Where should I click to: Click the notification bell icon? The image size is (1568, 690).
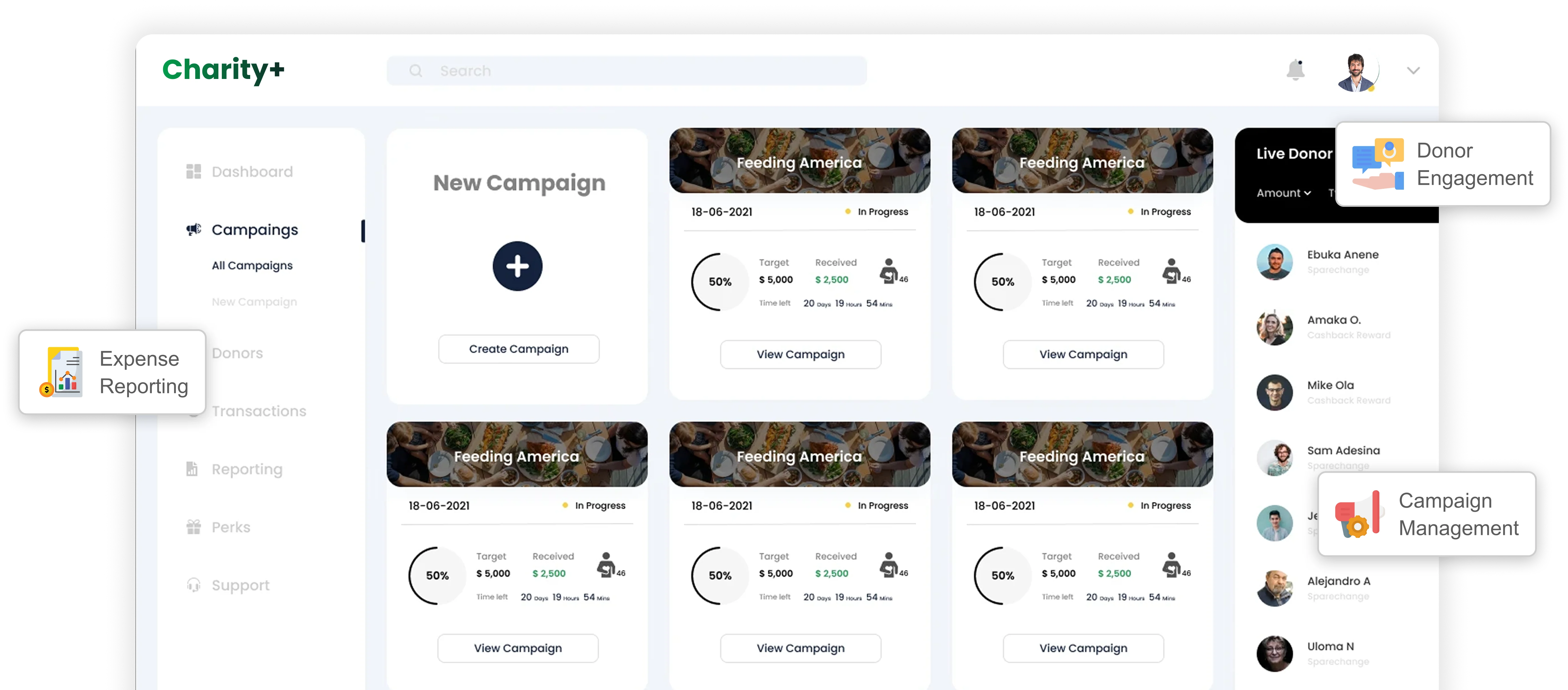(1296, 70)
